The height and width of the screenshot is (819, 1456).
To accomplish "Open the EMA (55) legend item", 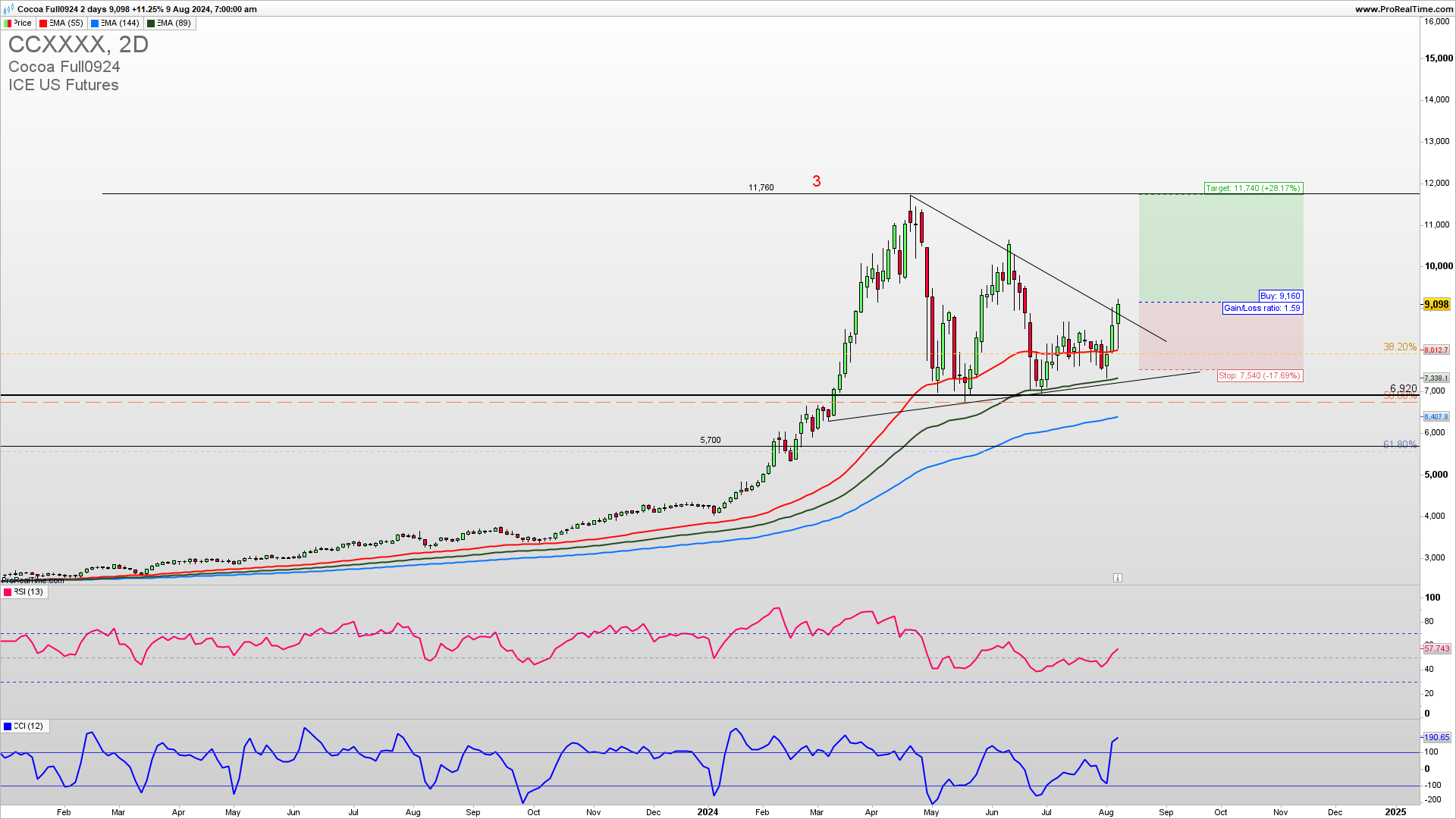I will 61,24.
